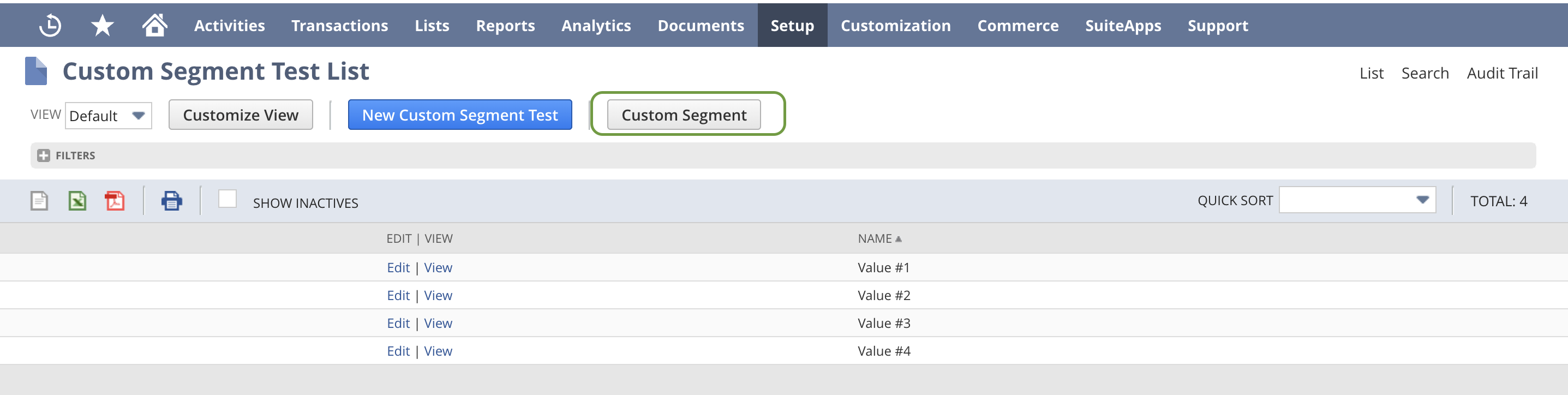View the Value #2 record

pos(438,296)
